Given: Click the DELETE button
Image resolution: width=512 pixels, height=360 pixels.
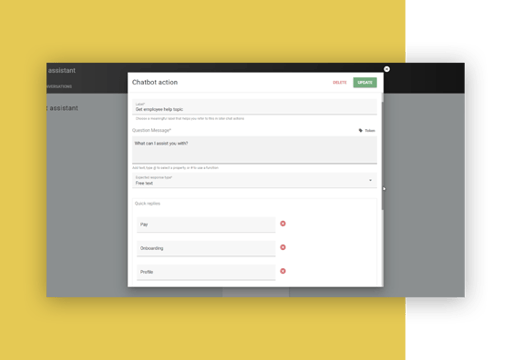Looking at the screenshot, I should pos(340,82).
